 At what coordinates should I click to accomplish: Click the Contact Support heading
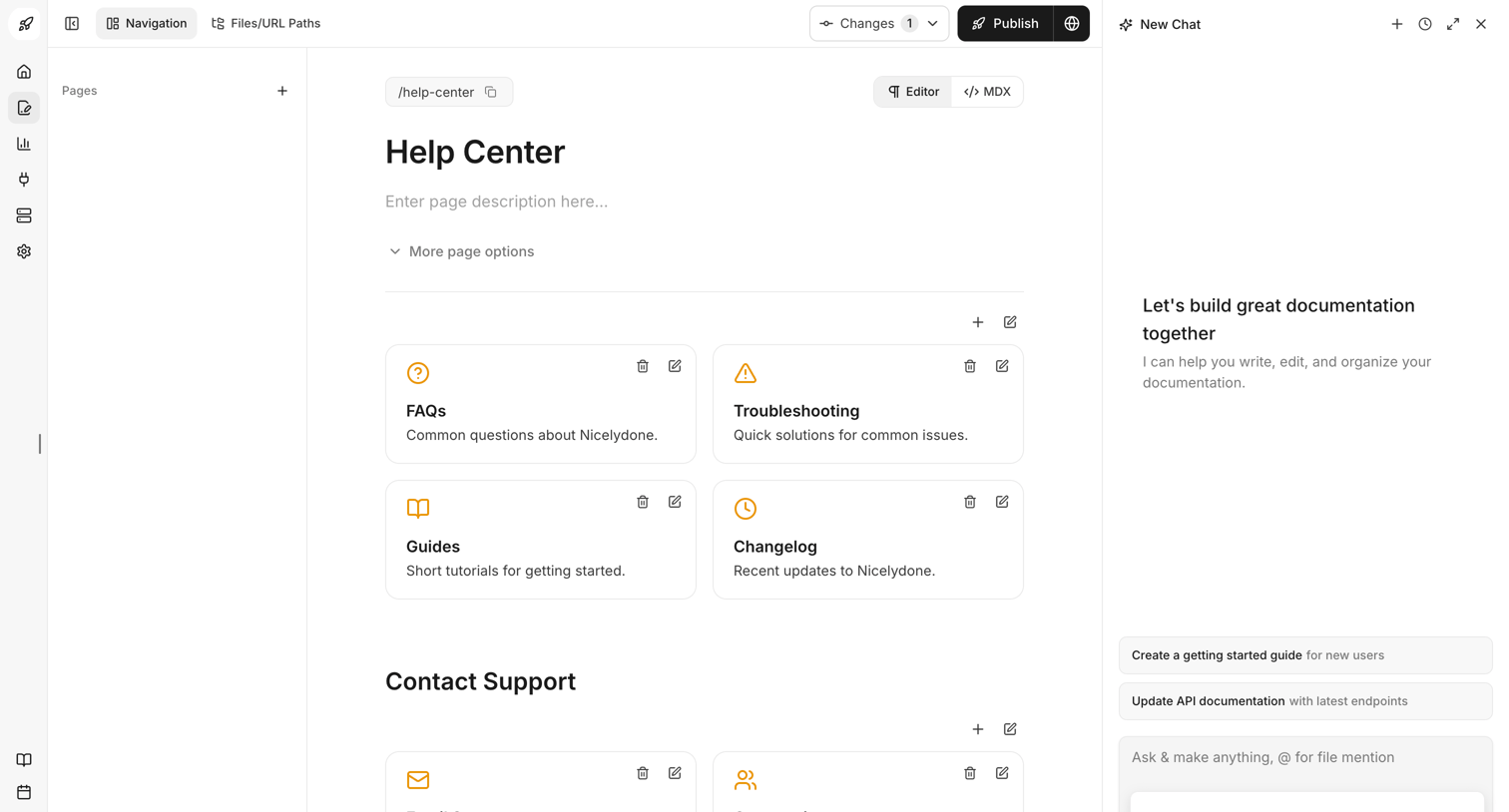480,681
